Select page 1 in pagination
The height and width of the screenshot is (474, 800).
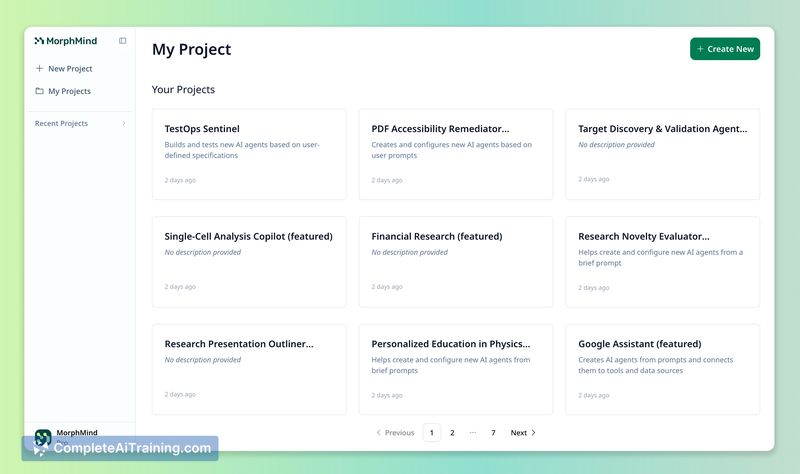[432, 433]
